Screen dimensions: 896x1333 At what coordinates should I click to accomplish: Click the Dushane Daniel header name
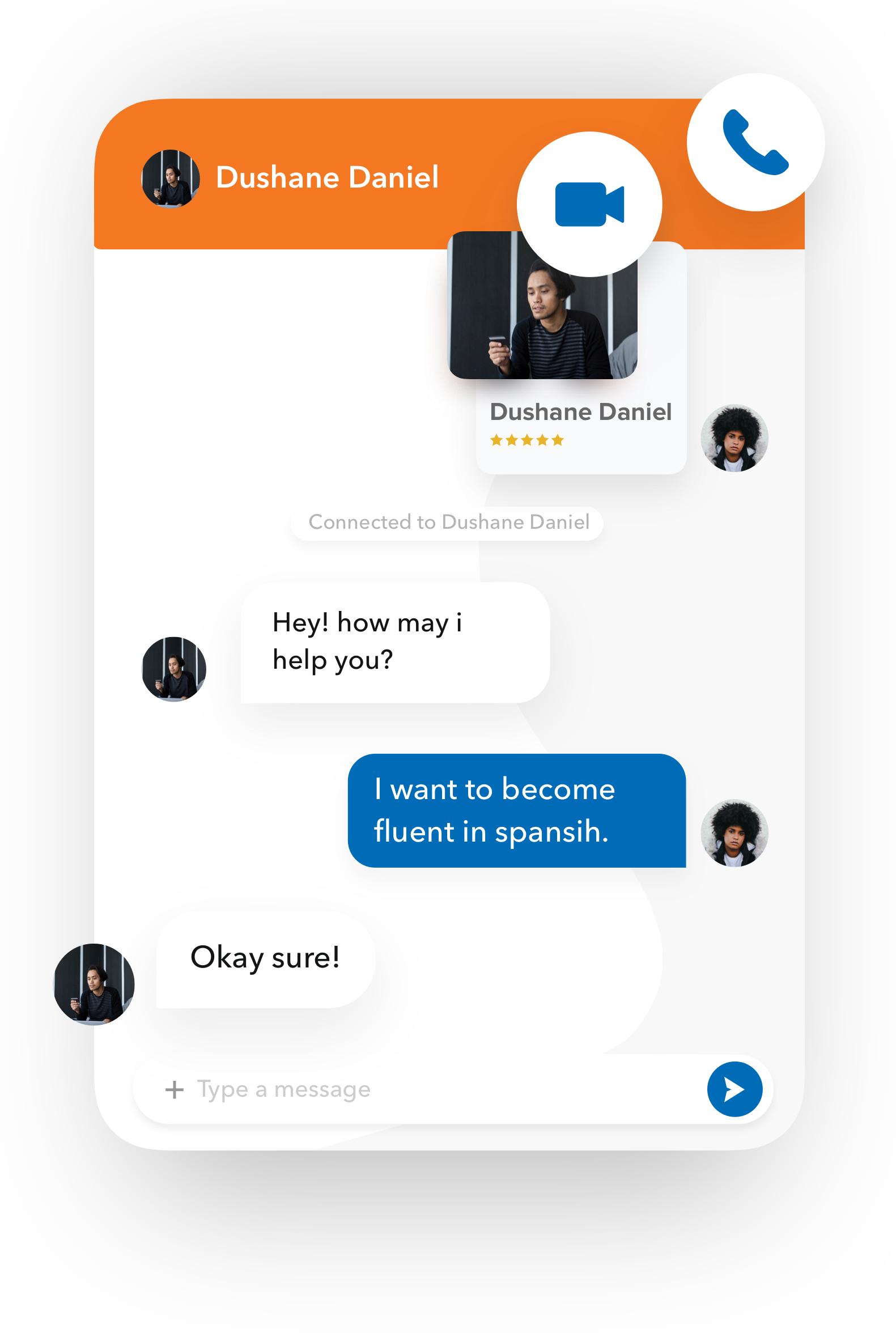click(x=327, y=177)
